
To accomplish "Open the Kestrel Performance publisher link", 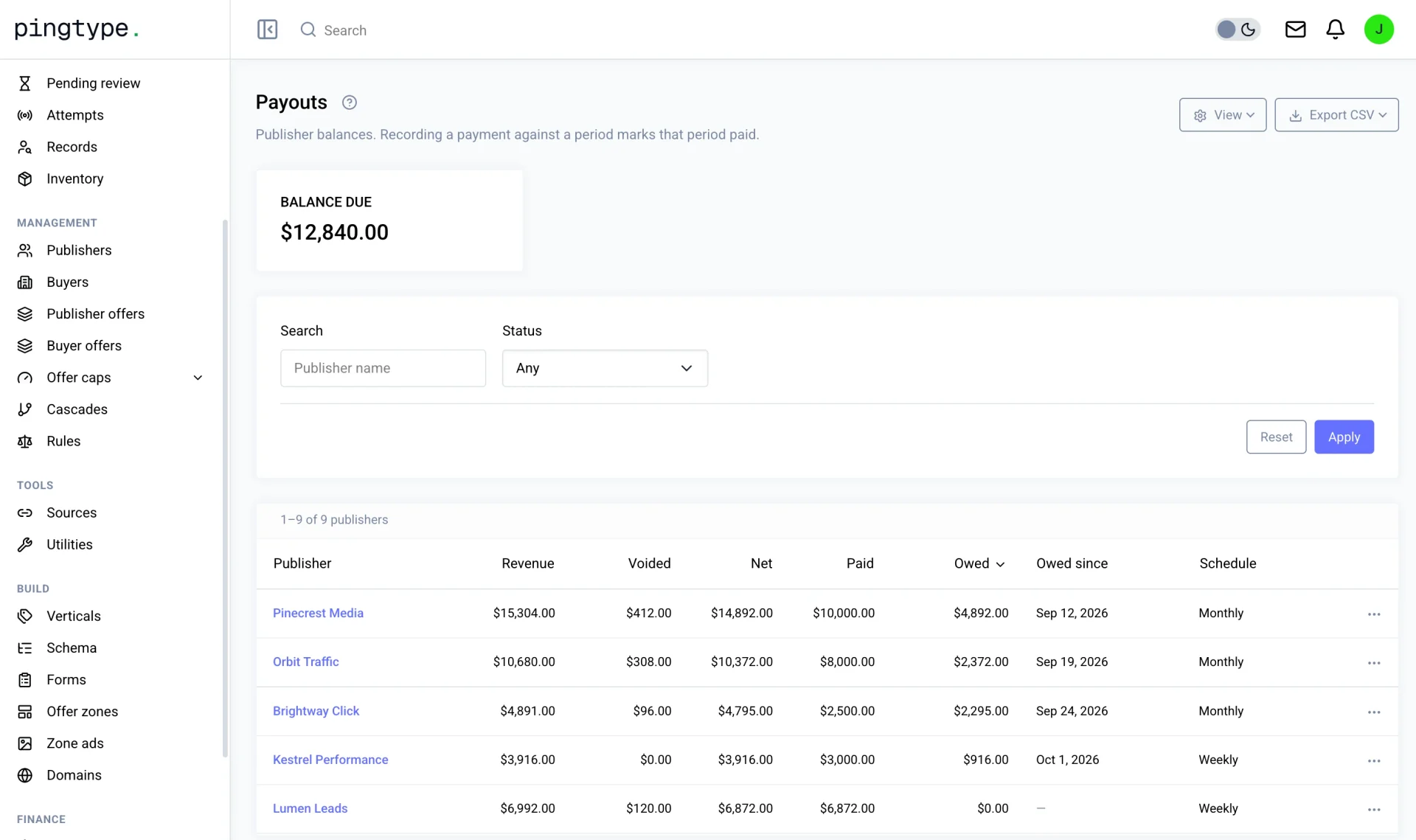I will click(x=330, y=760).
